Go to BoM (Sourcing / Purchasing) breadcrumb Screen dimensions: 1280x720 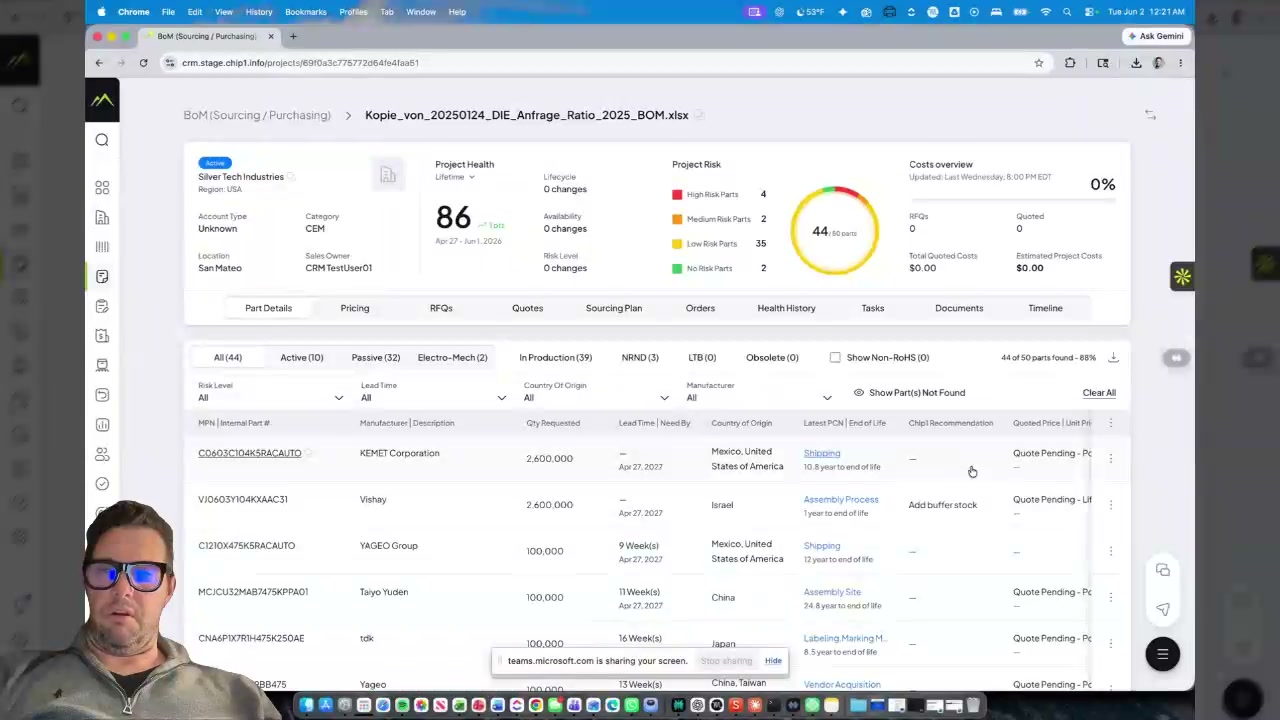click(x=257, y=115)
